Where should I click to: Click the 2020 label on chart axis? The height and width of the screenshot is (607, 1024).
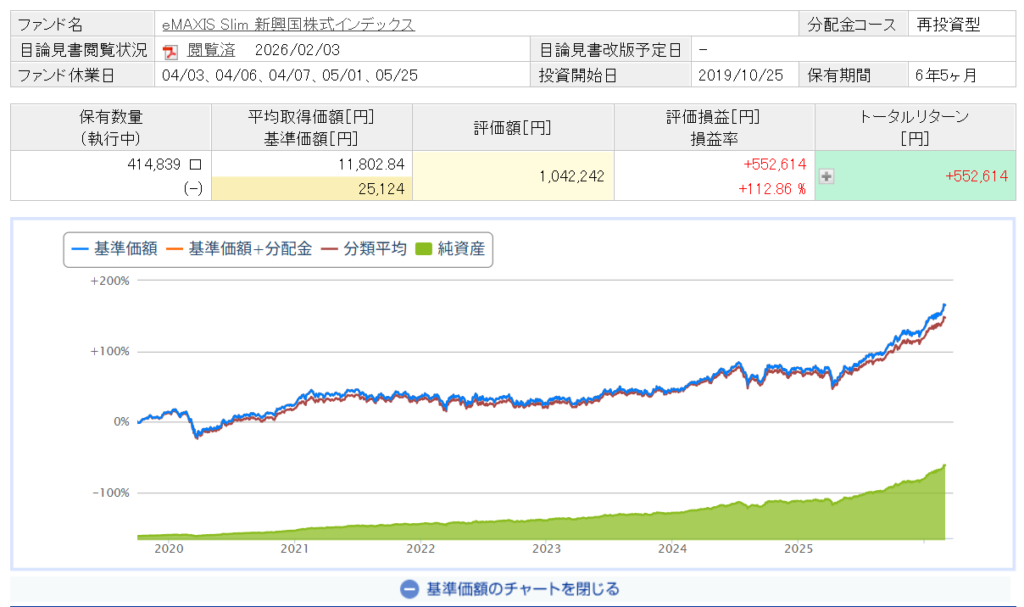[x=167, y=549]
